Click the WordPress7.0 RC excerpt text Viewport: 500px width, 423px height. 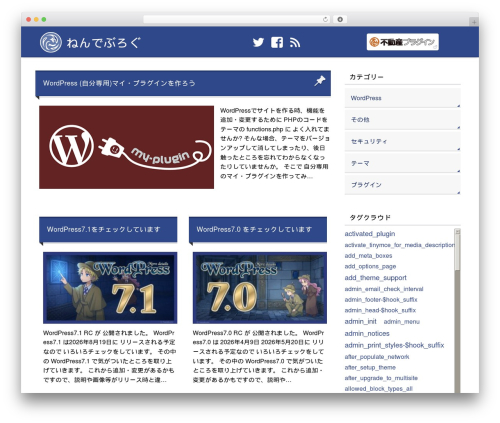[258, 356]
